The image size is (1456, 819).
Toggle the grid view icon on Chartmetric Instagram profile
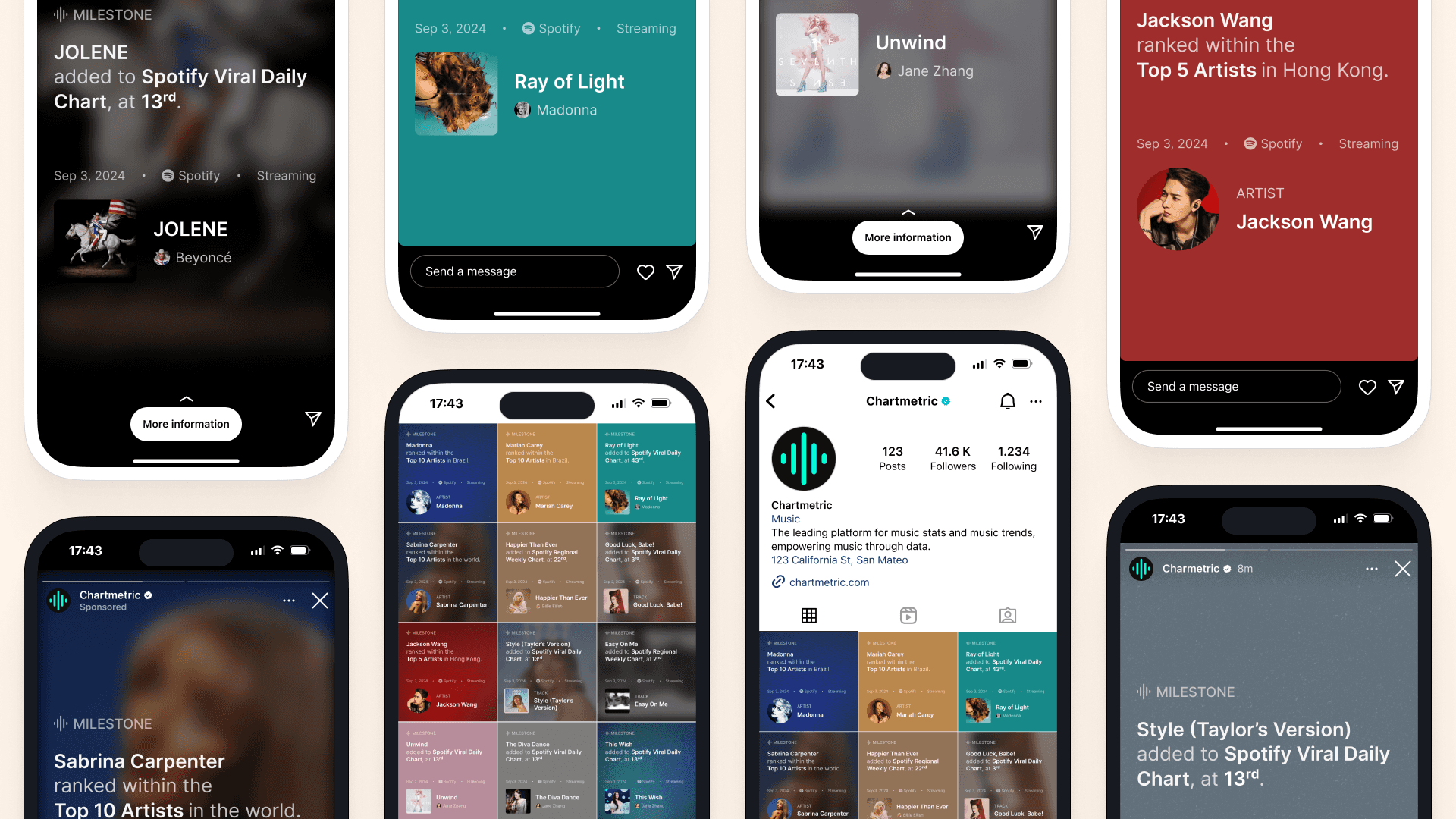[809, 615]
